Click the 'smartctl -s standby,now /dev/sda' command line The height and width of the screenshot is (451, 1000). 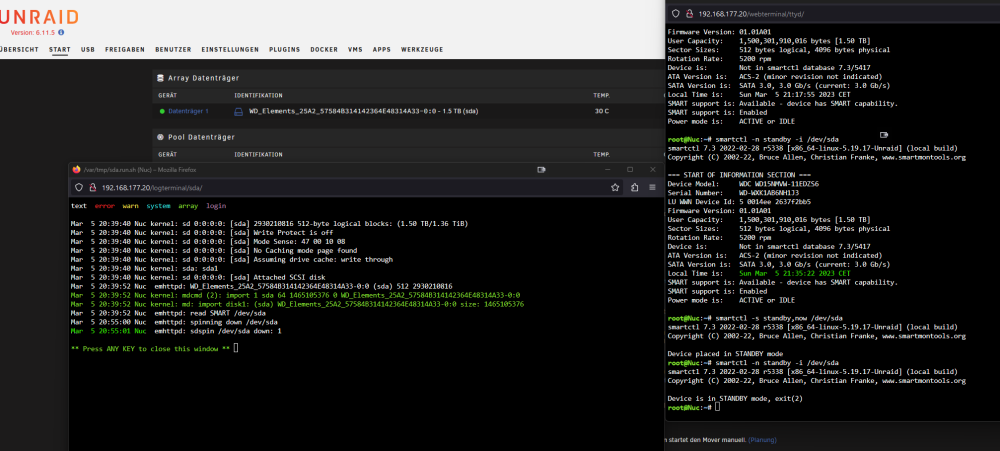[777, 318]
